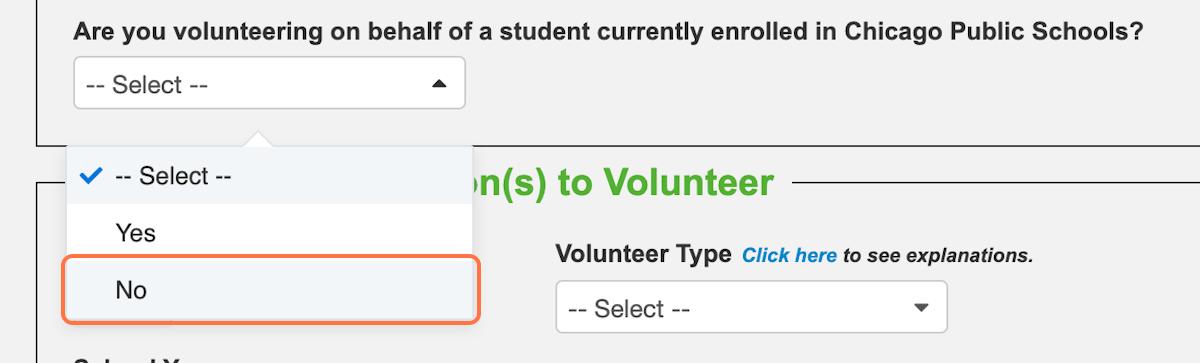
Task: Click the Chicago Public Schools question select box
Action: [269, 83]
